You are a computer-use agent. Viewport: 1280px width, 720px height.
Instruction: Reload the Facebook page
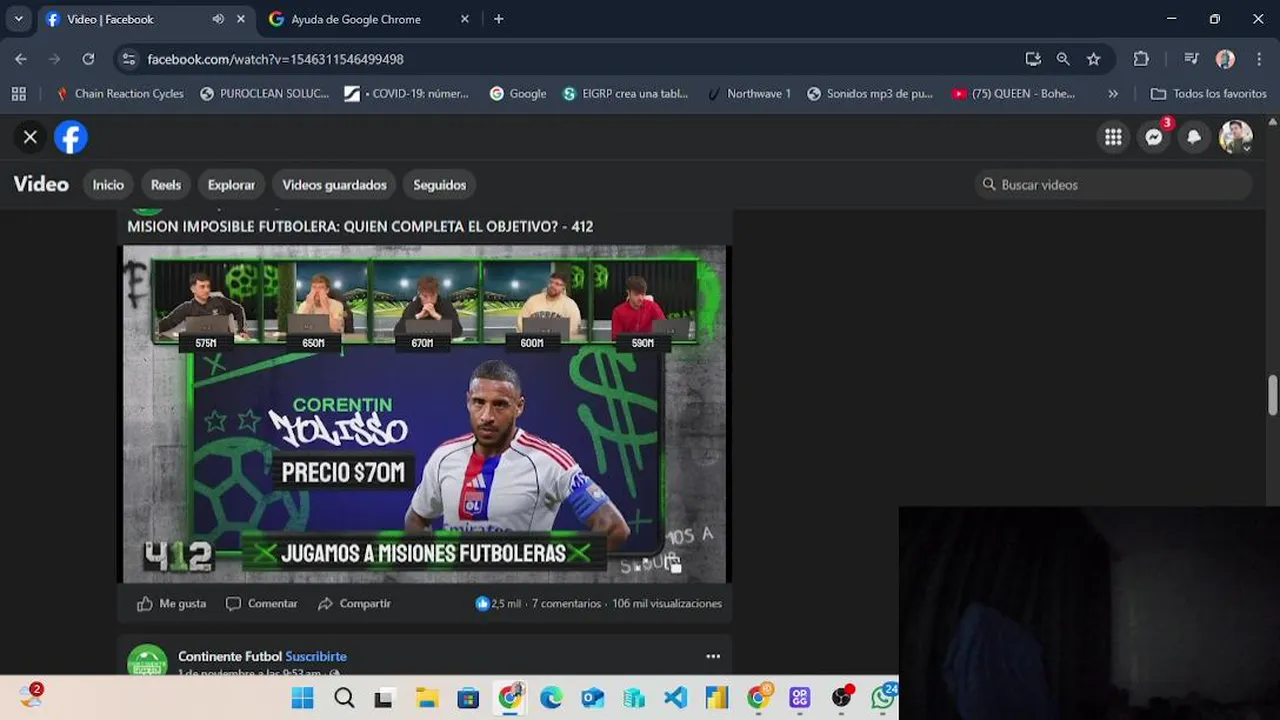pyautogui.click(x=88, y=59)
